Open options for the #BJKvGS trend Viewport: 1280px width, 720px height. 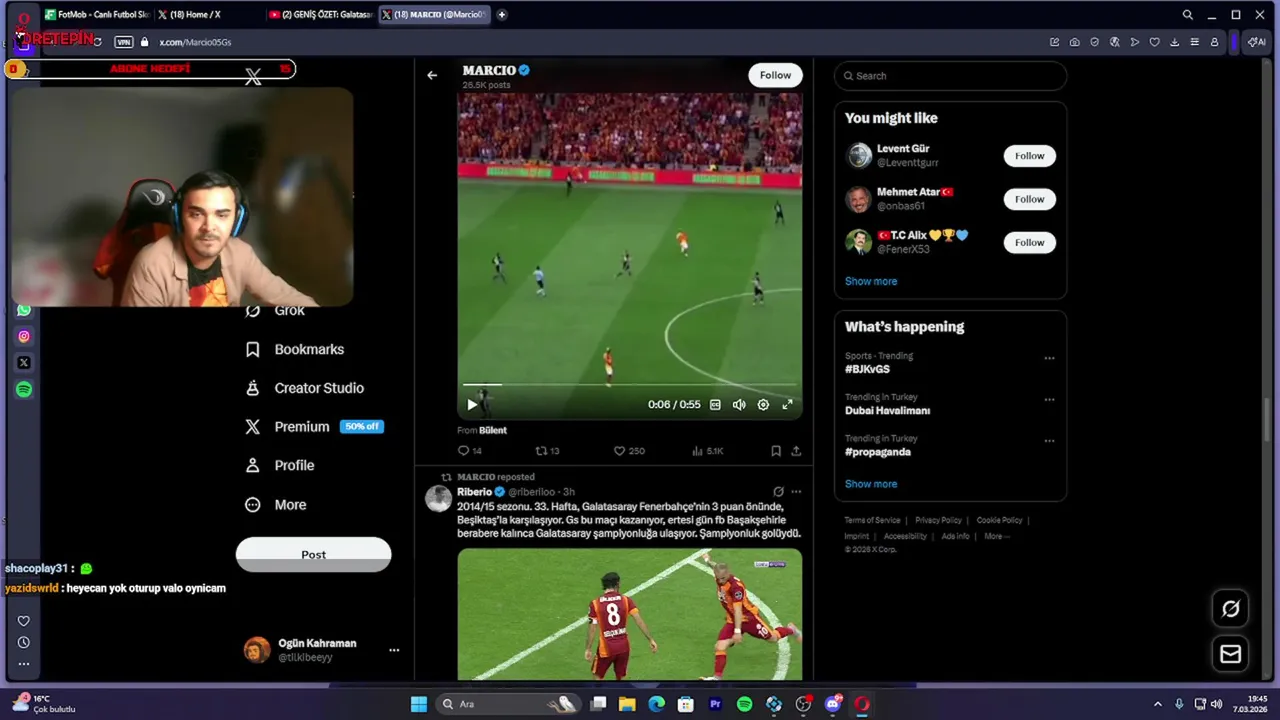coord(1049,358)
